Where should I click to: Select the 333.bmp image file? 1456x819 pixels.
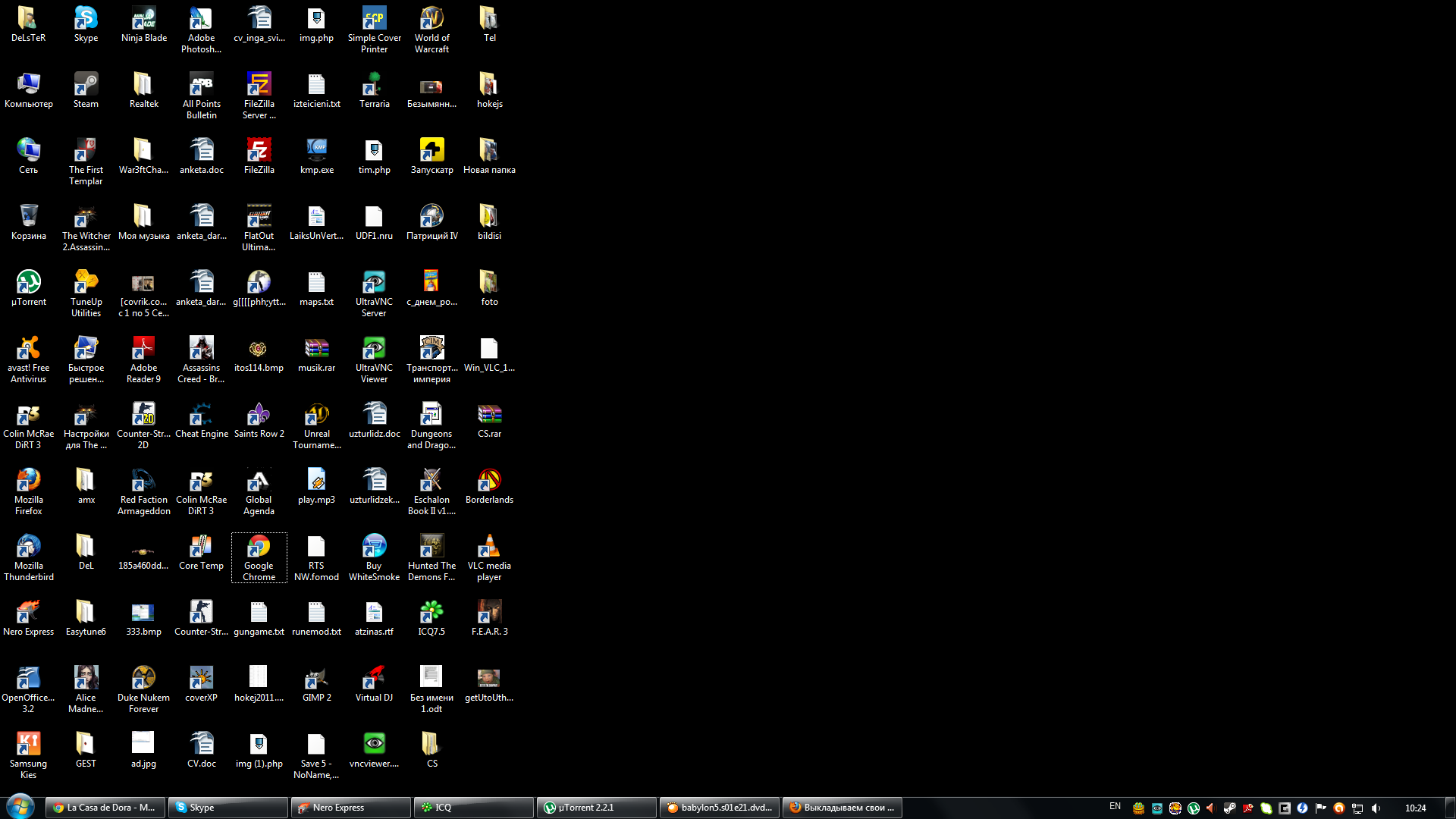tap(143, 618)
